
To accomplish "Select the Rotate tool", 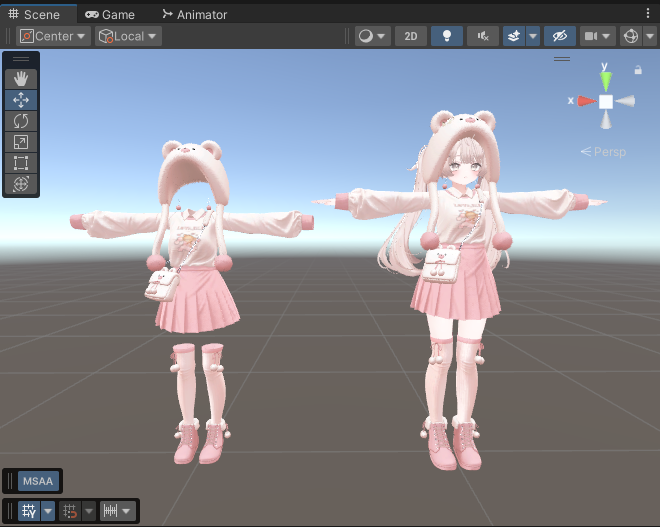I will tap(21, 121).
